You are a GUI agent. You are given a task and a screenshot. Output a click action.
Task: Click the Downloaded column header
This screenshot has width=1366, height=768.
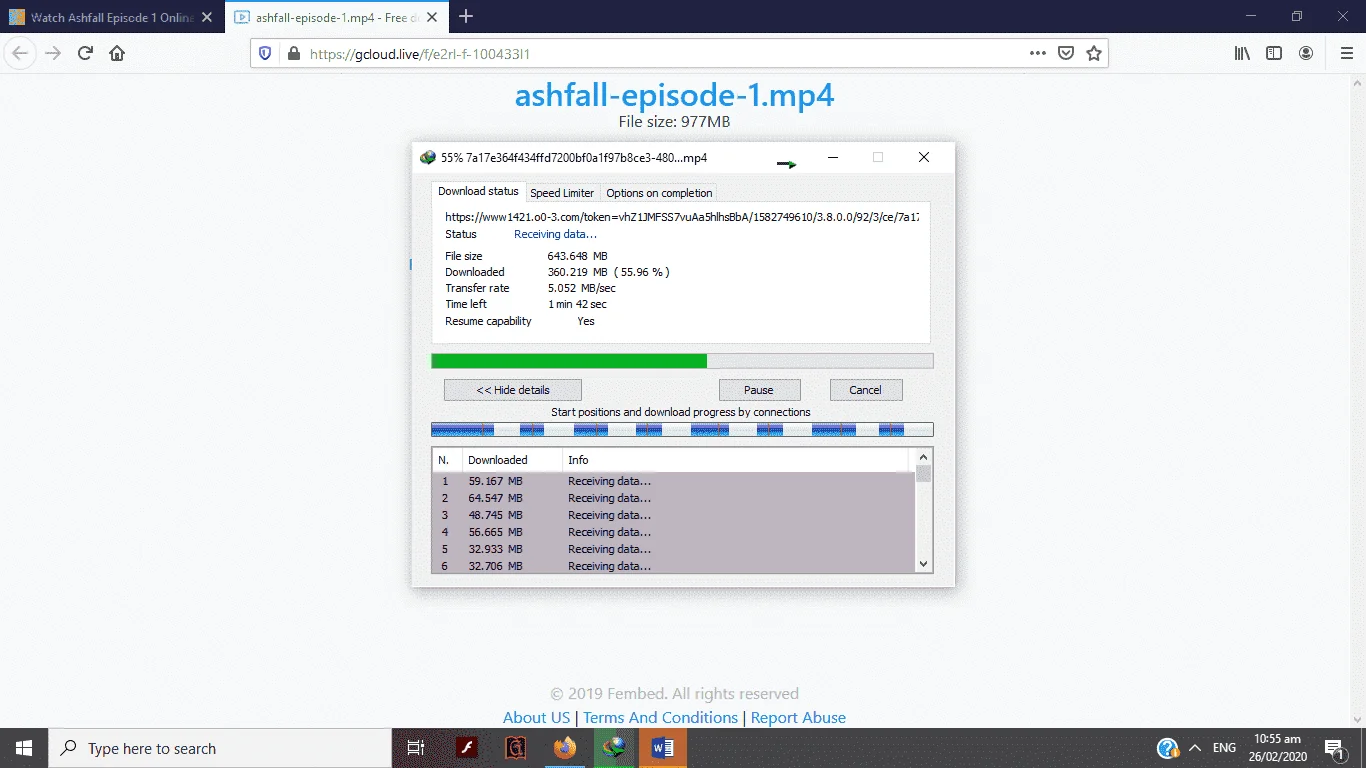pos(512,460)
